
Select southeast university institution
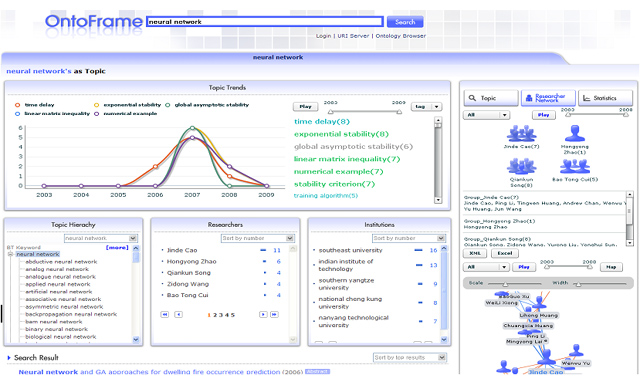coord(351,250)
